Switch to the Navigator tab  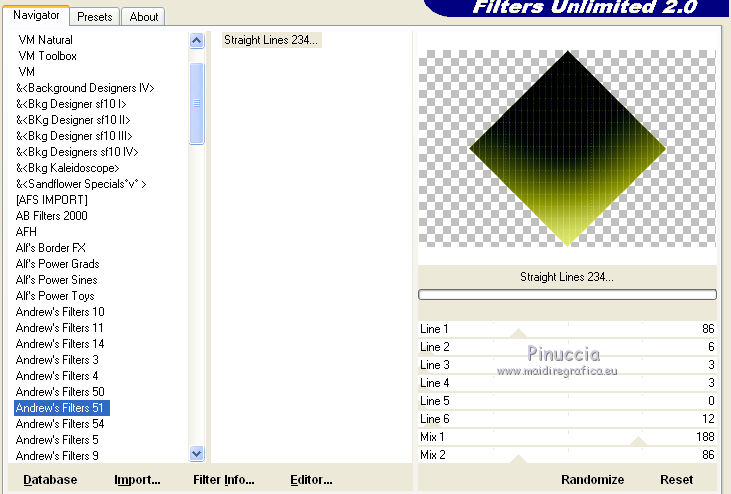coord(36,15)
